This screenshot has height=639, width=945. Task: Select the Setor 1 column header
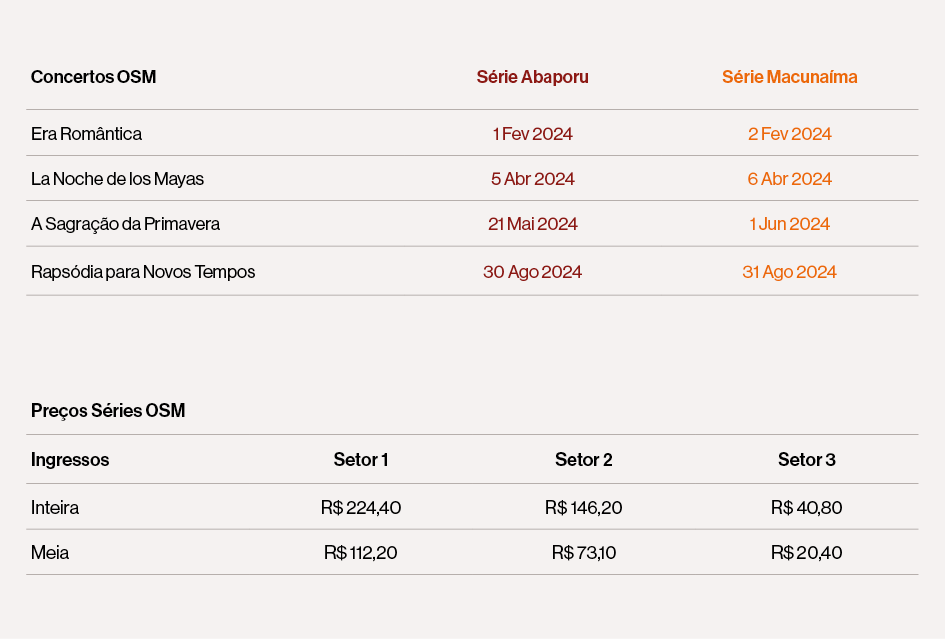(x=361, y=460)
